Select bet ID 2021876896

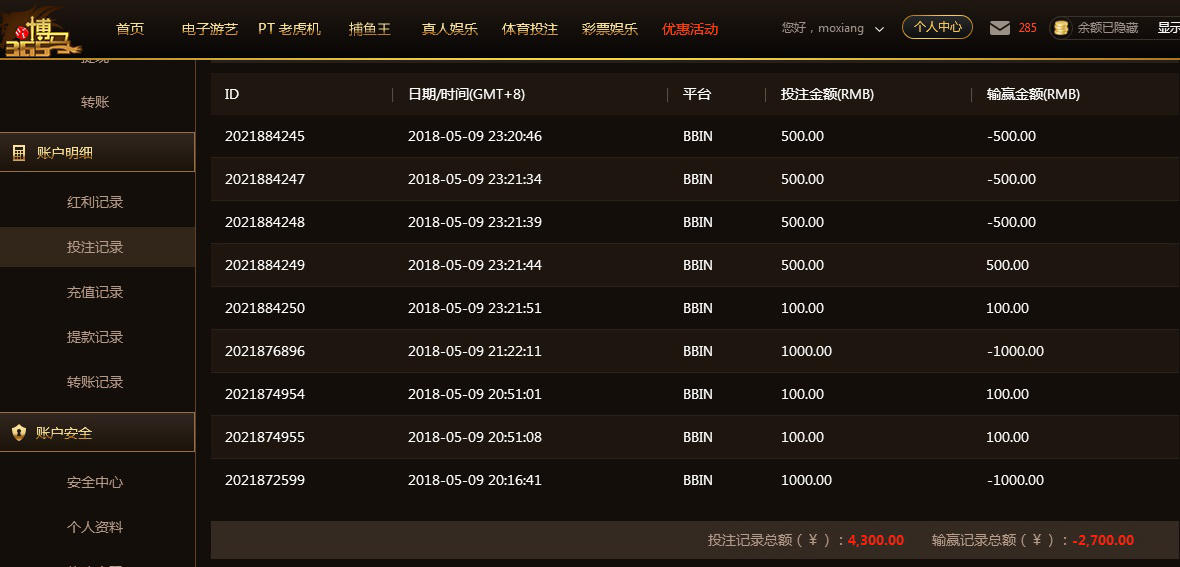coord(265,351)
